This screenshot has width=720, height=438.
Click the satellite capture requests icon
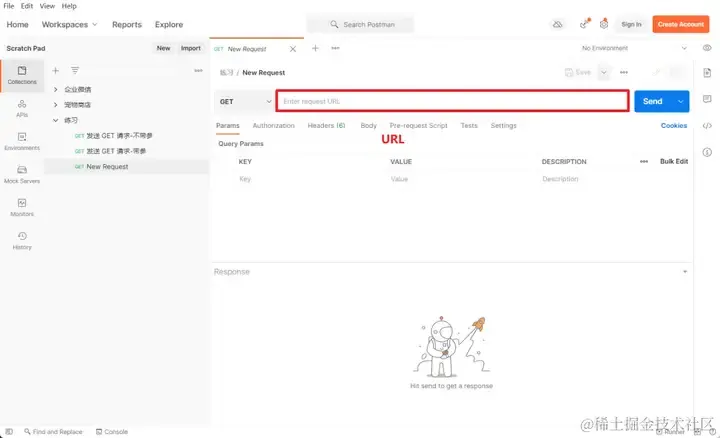coord(584,24)
